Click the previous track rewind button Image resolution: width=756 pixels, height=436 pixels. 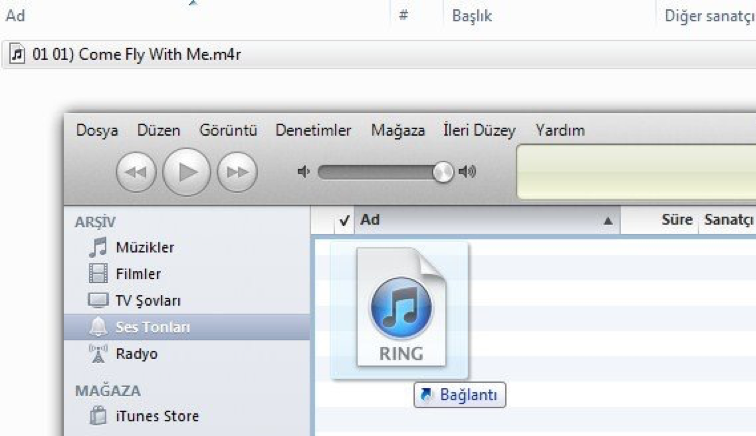click(136, 172)
